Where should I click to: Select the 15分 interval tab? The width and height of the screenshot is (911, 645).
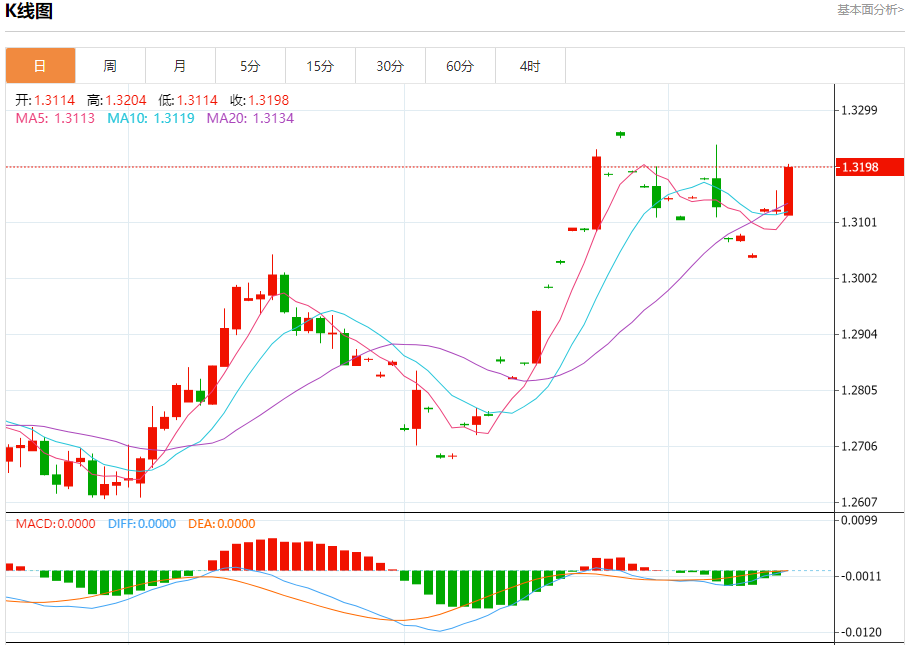click(x=320, y=66)
